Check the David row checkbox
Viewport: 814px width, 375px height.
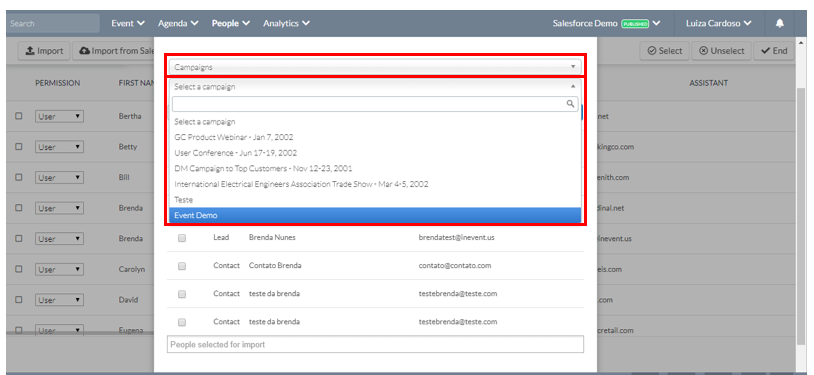coord(19,300)
